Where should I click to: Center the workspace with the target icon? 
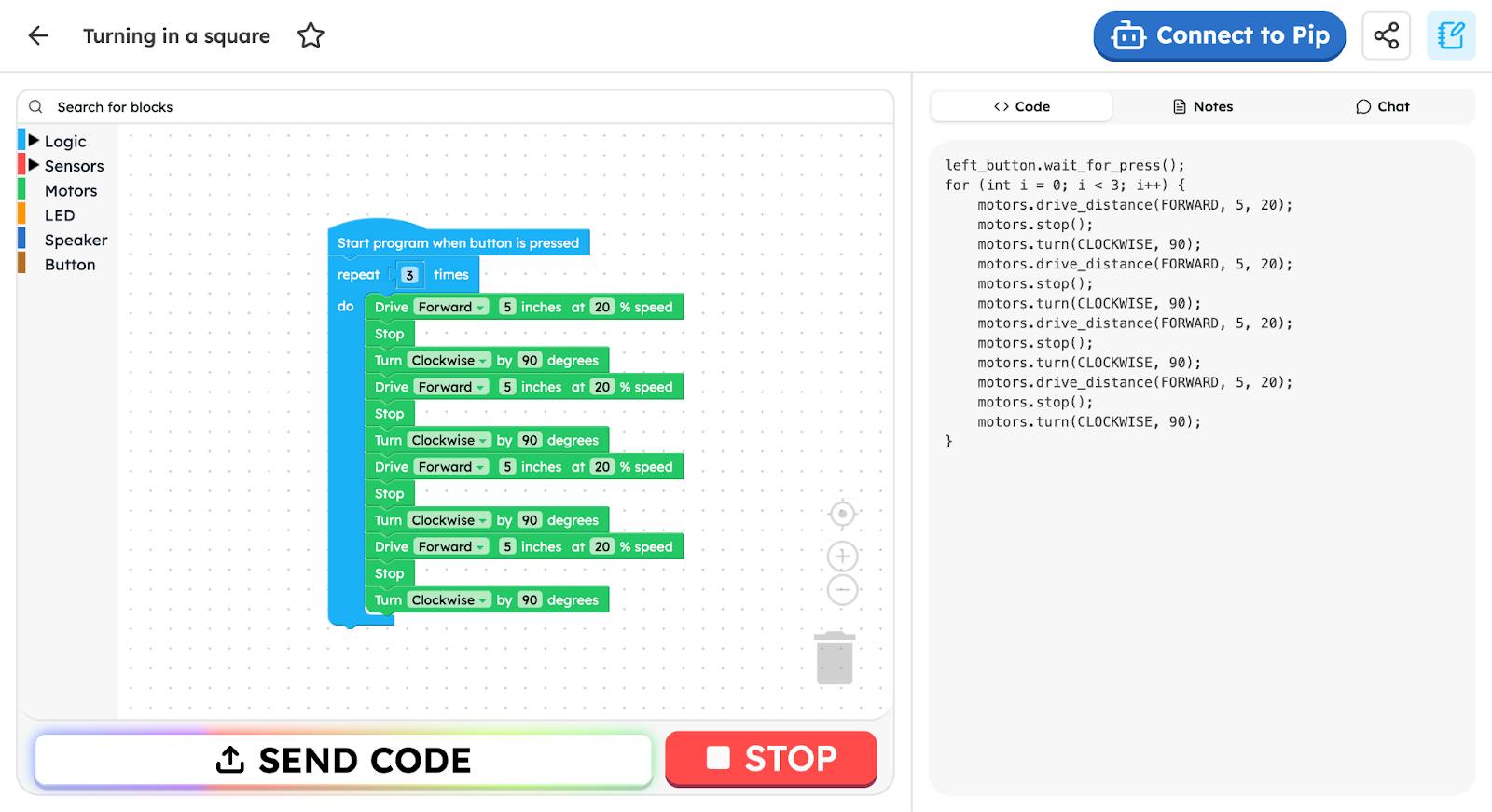[x=842, y=514]
